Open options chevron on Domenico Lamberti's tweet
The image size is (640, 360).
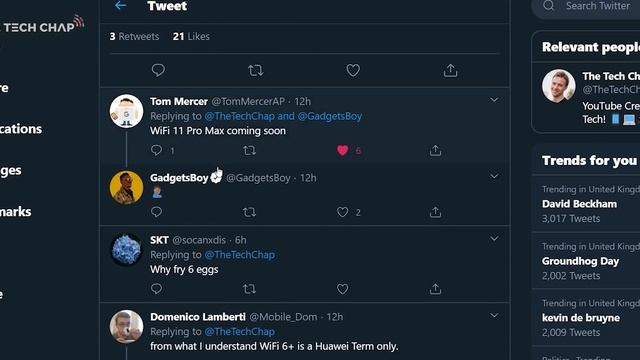(494, 316)
